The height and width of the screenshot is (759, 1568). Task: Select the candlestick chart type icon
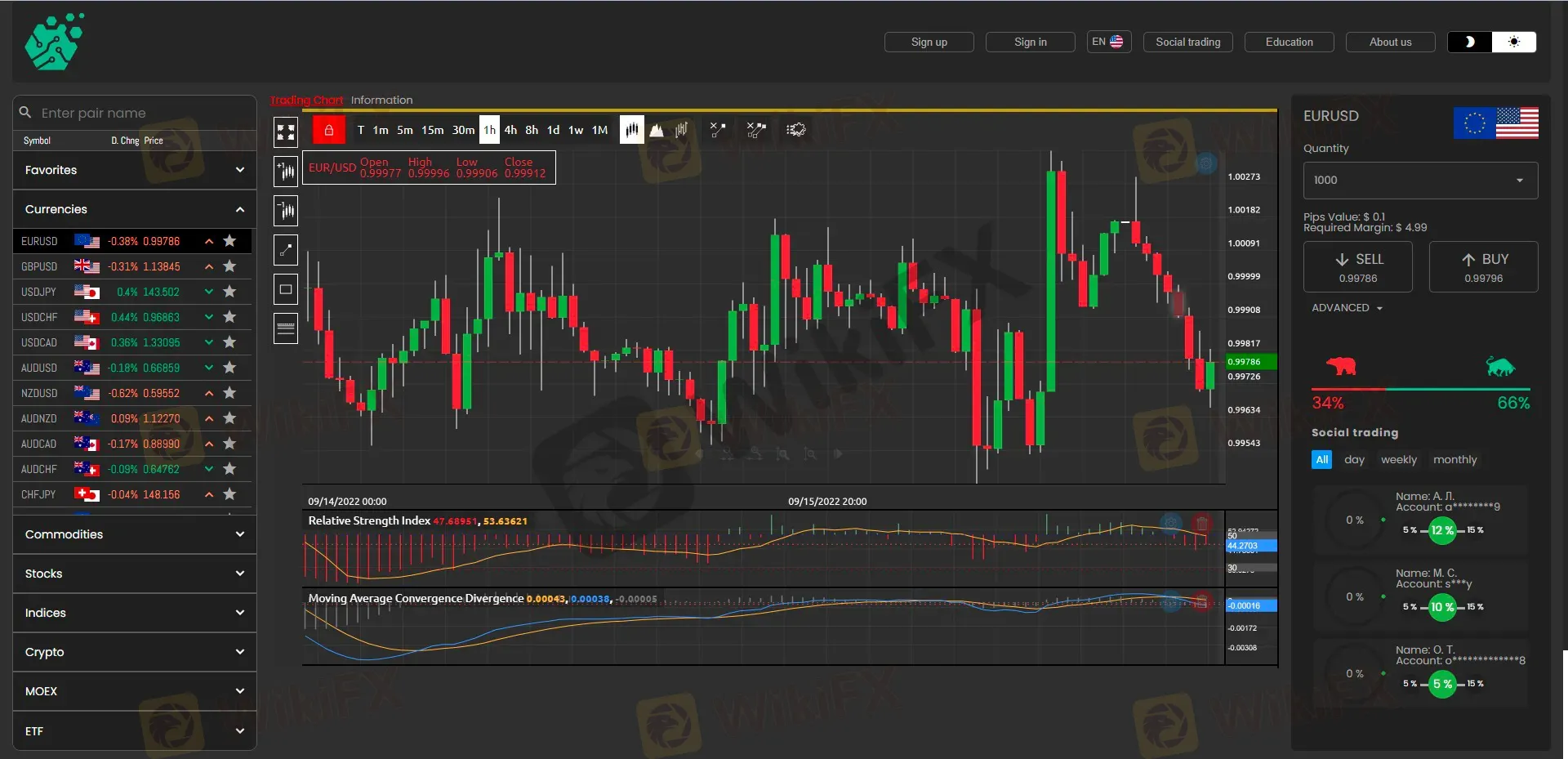point(632,130)
